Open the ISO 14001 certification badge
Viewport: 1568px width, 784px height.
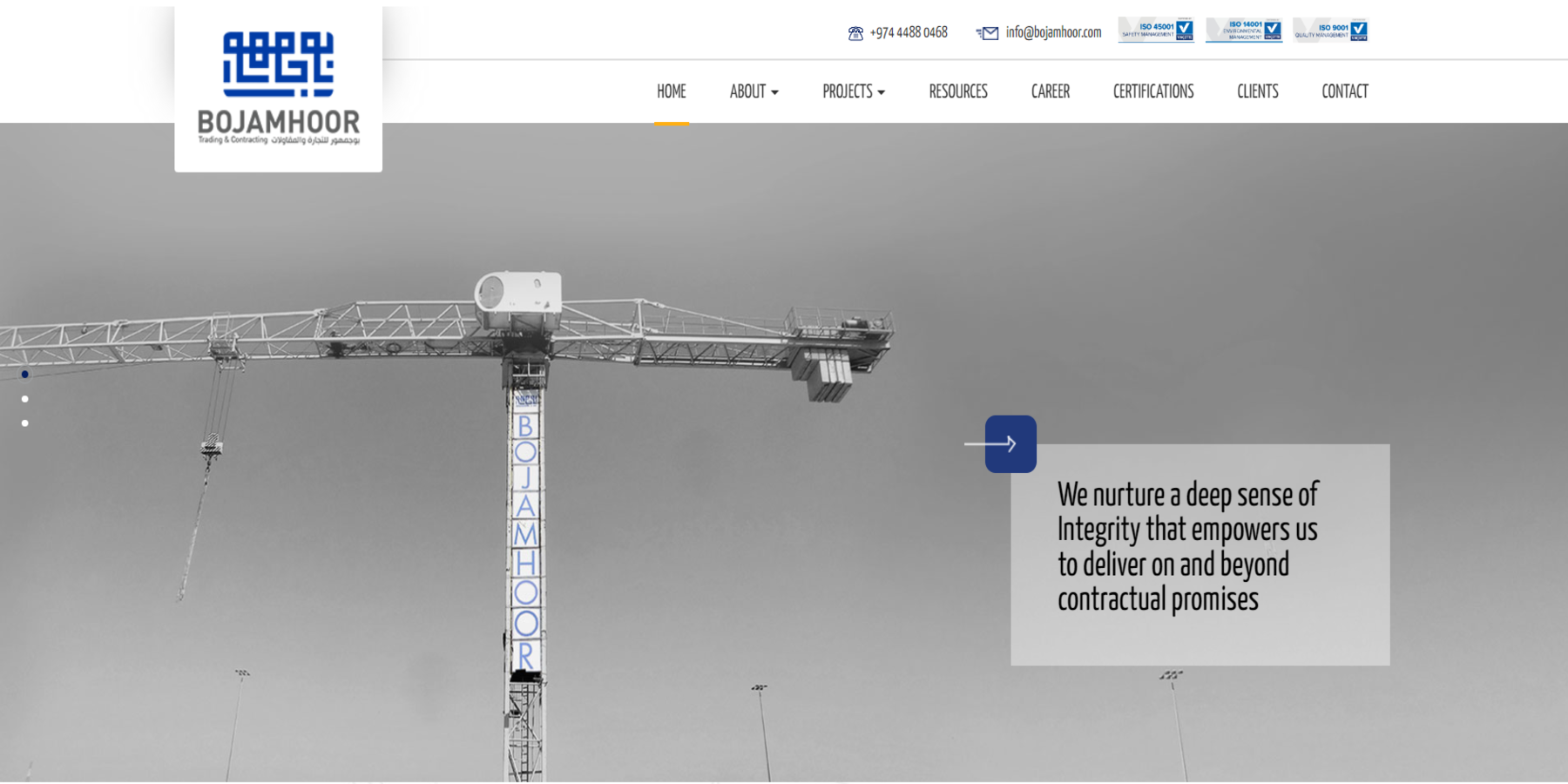[1243, 30]
